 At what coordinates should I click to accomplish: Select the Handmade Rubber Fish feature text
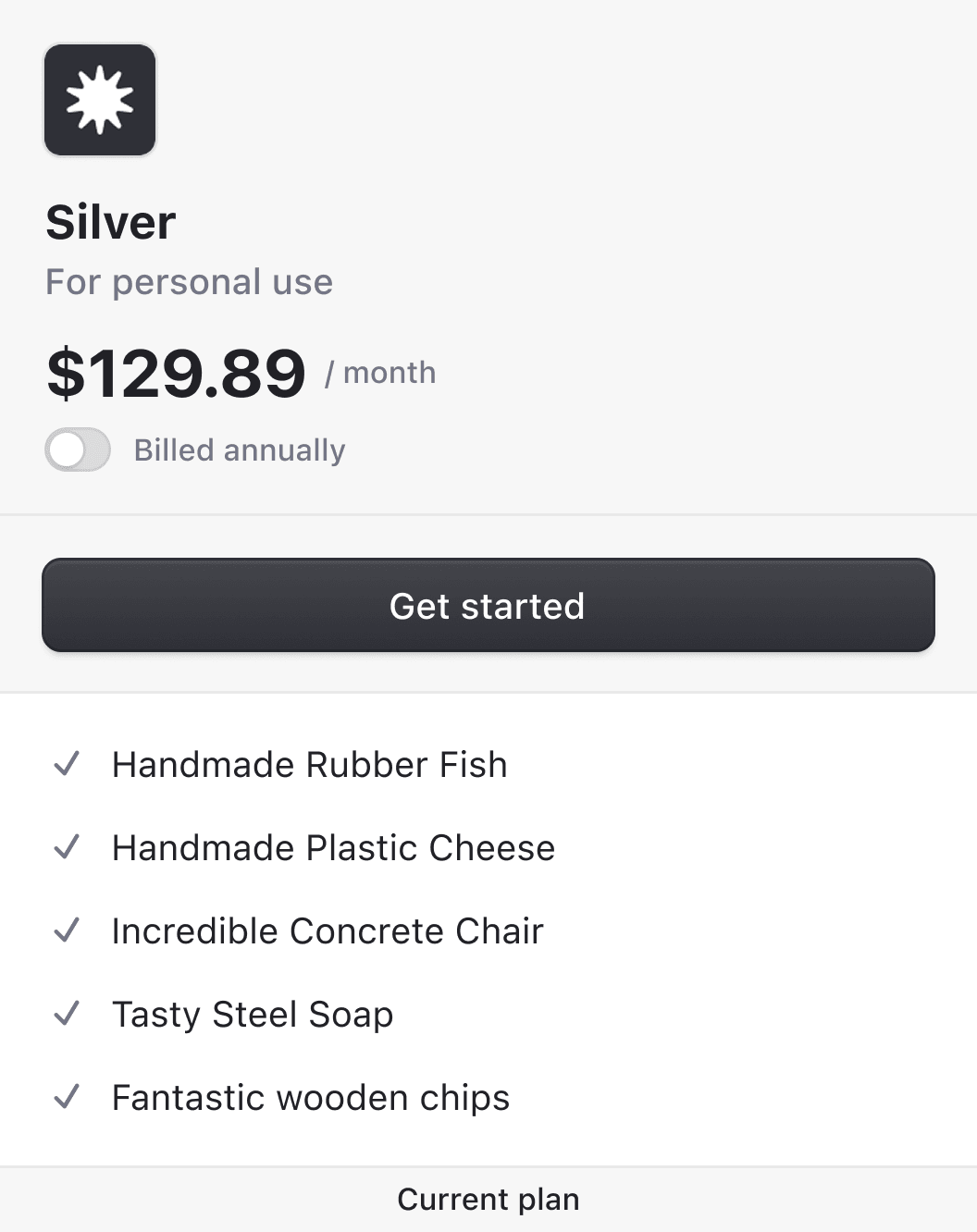pos(309,765)
